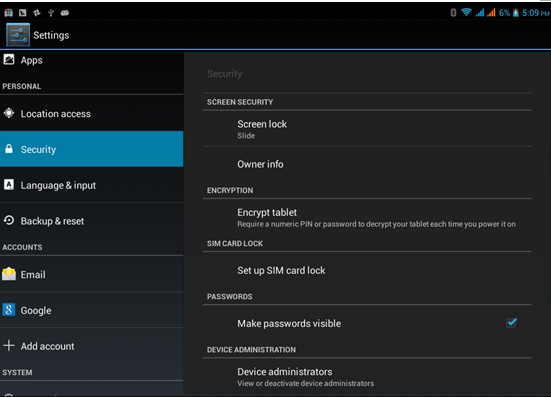
Task: Tap the ACCOUNTS category label
Action: 22,247
